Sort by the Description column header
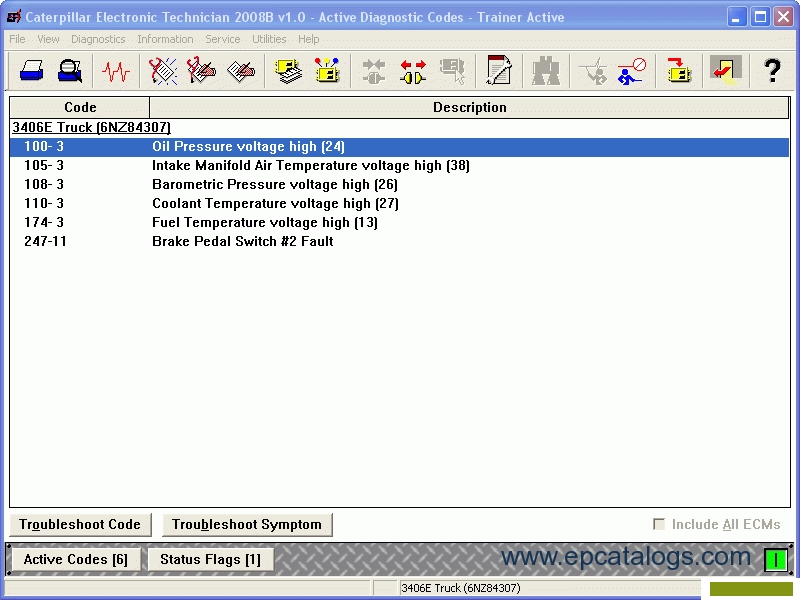The height and width of the screenshot is (600, 800). 469,107
